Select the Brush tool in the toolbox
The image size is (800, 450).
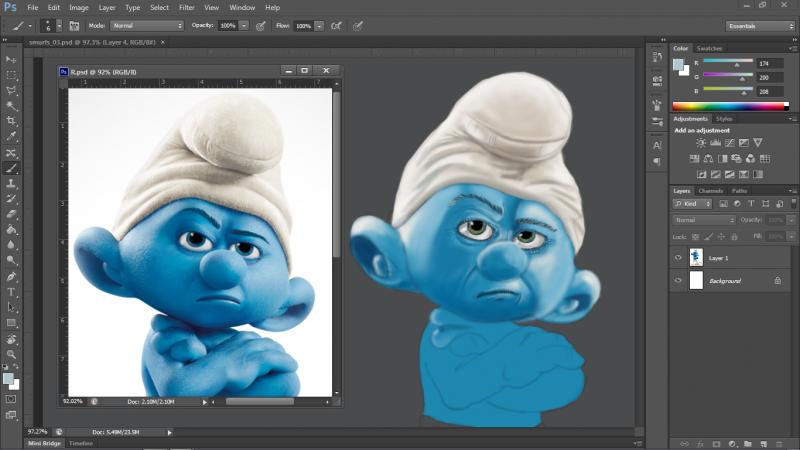pos(11,168)
